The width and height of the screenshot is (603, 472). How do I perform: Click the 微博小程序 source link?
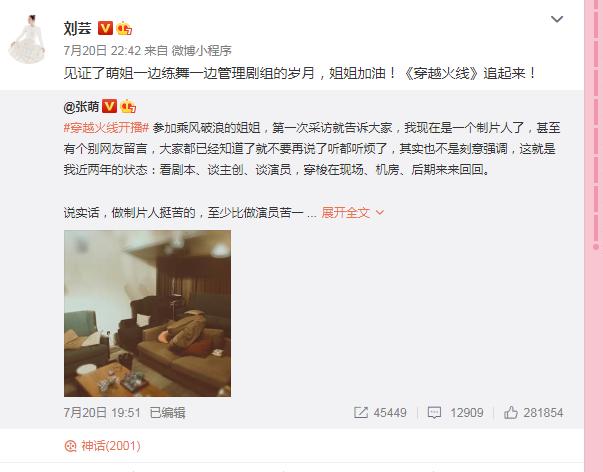(x=201, y=50)
